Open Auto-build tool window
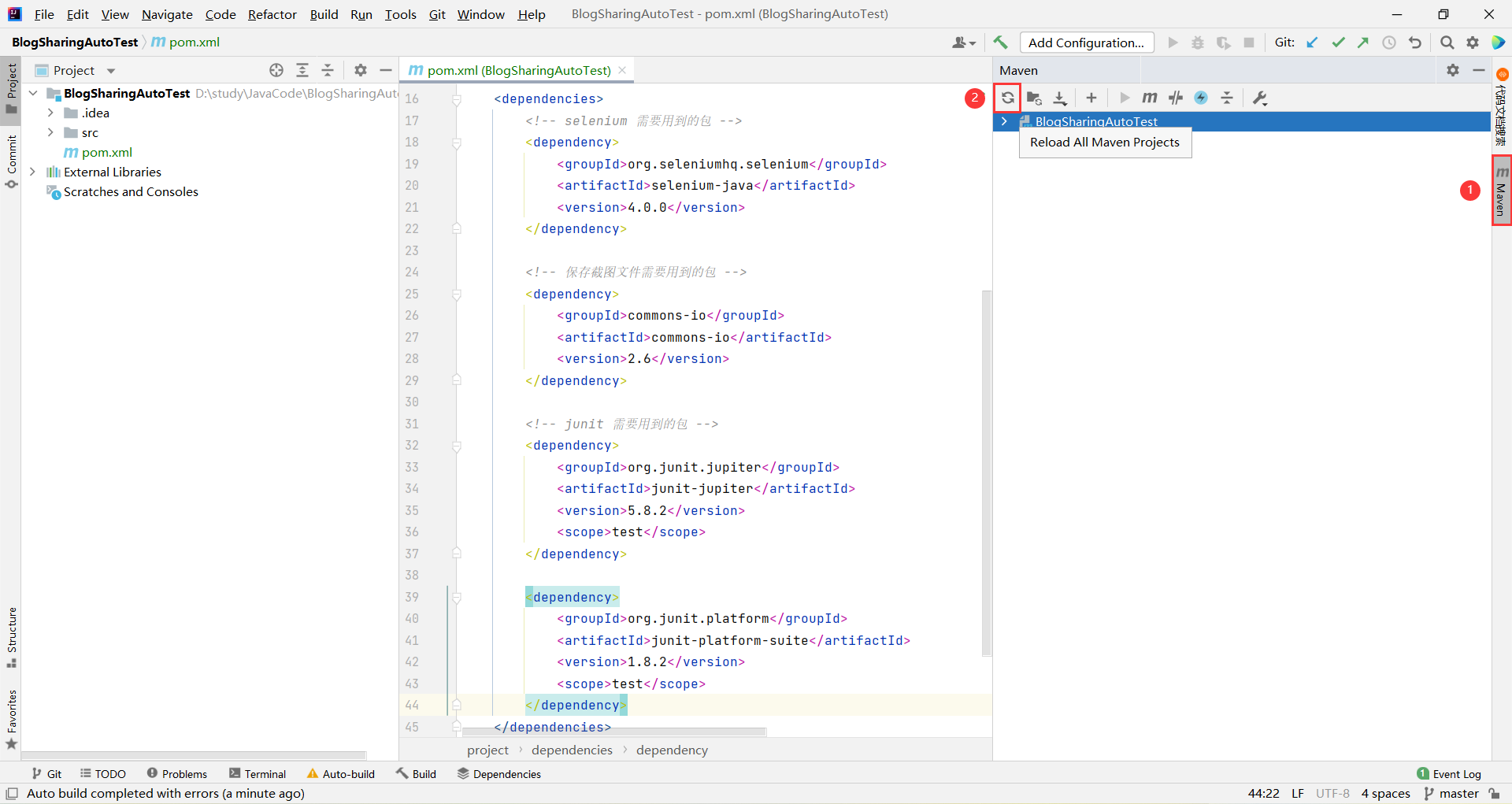The height and width of the screenshot is (804, 1512). [x=341, y=774]
